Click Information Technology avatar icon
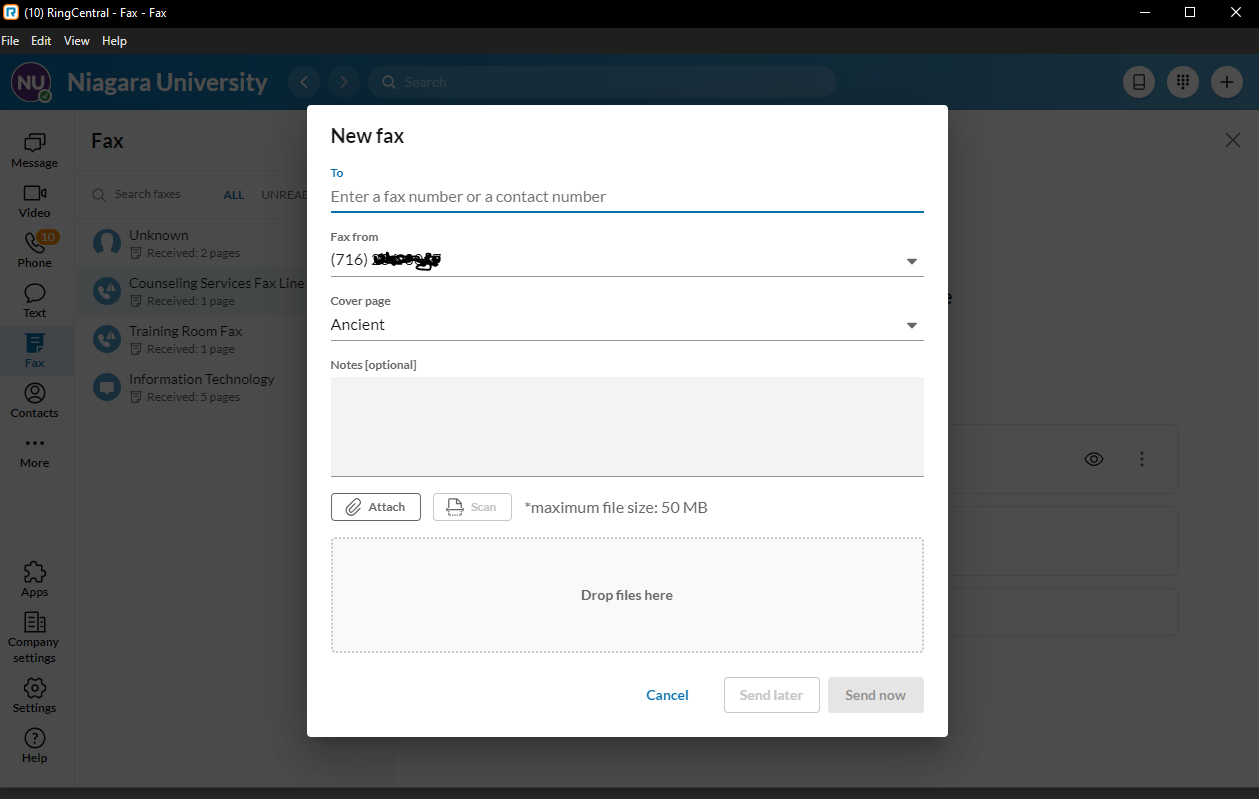Screen dimensions: 1259x799 [x=107, y=386]
